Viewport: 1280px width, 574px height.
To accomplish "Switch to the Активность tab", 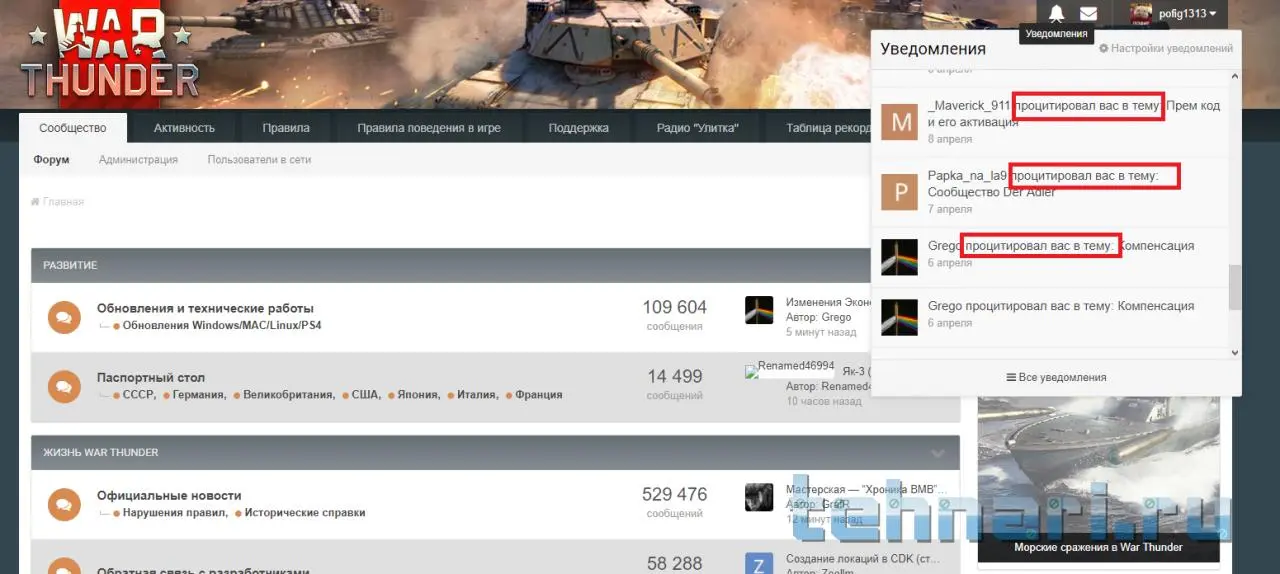I will pyautogui.click(x=184, y=128).
